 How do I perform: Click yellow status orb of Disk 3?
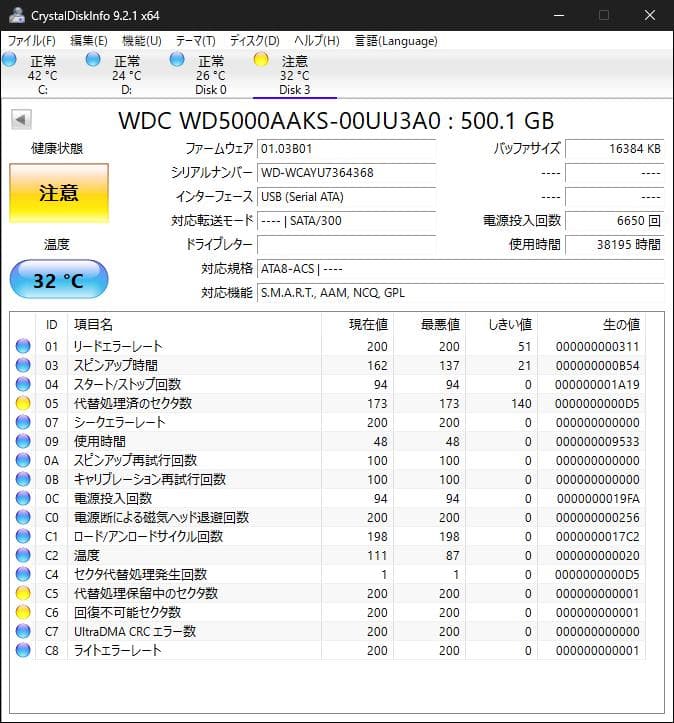[x=261, y=59]
